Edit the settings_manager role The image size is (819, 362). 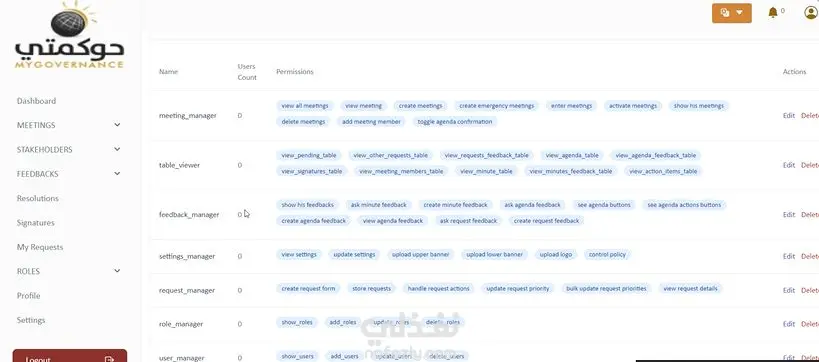pos(788,256)
